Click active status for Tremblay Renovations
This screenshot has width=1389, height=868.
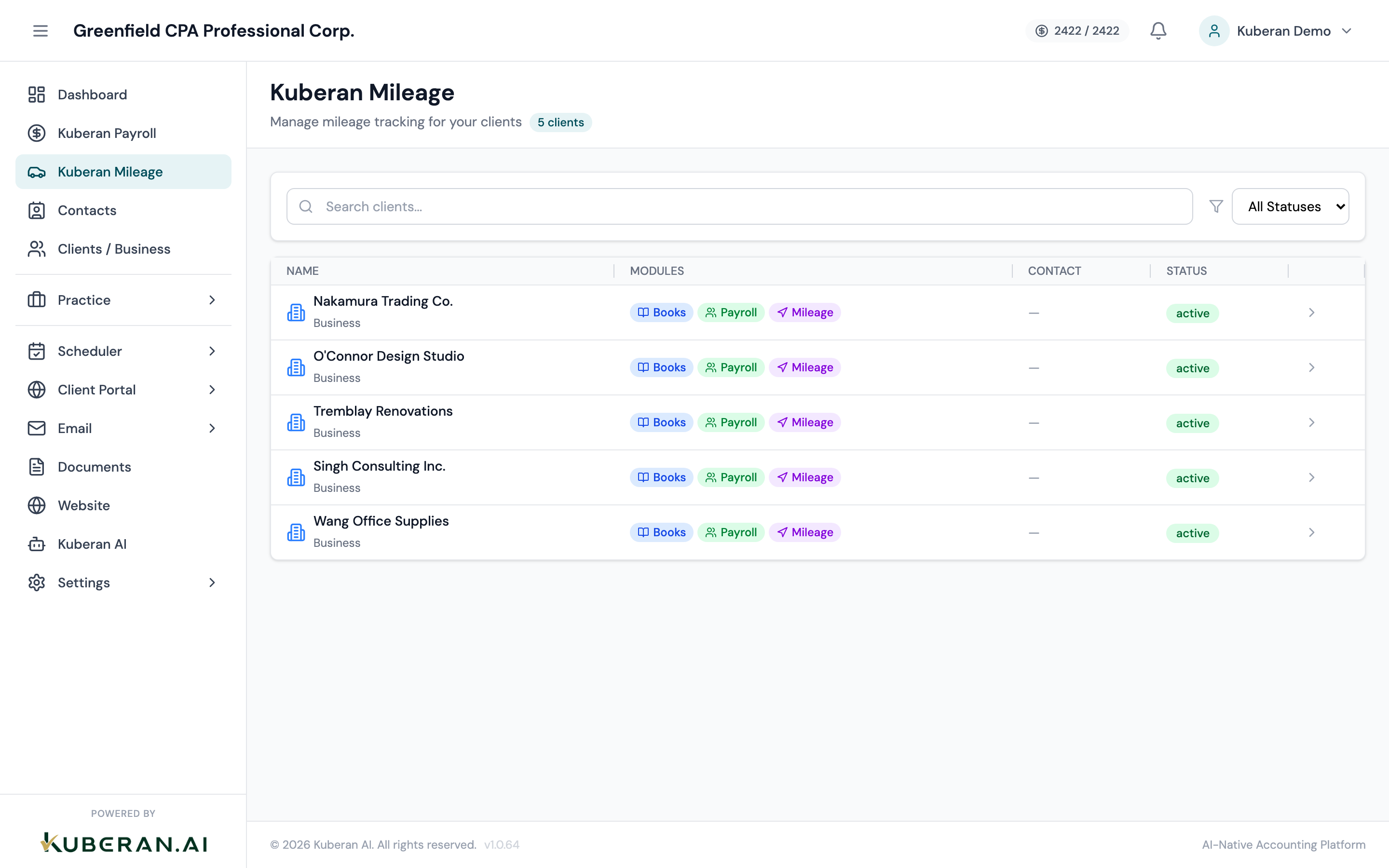tap(1192, 423)
